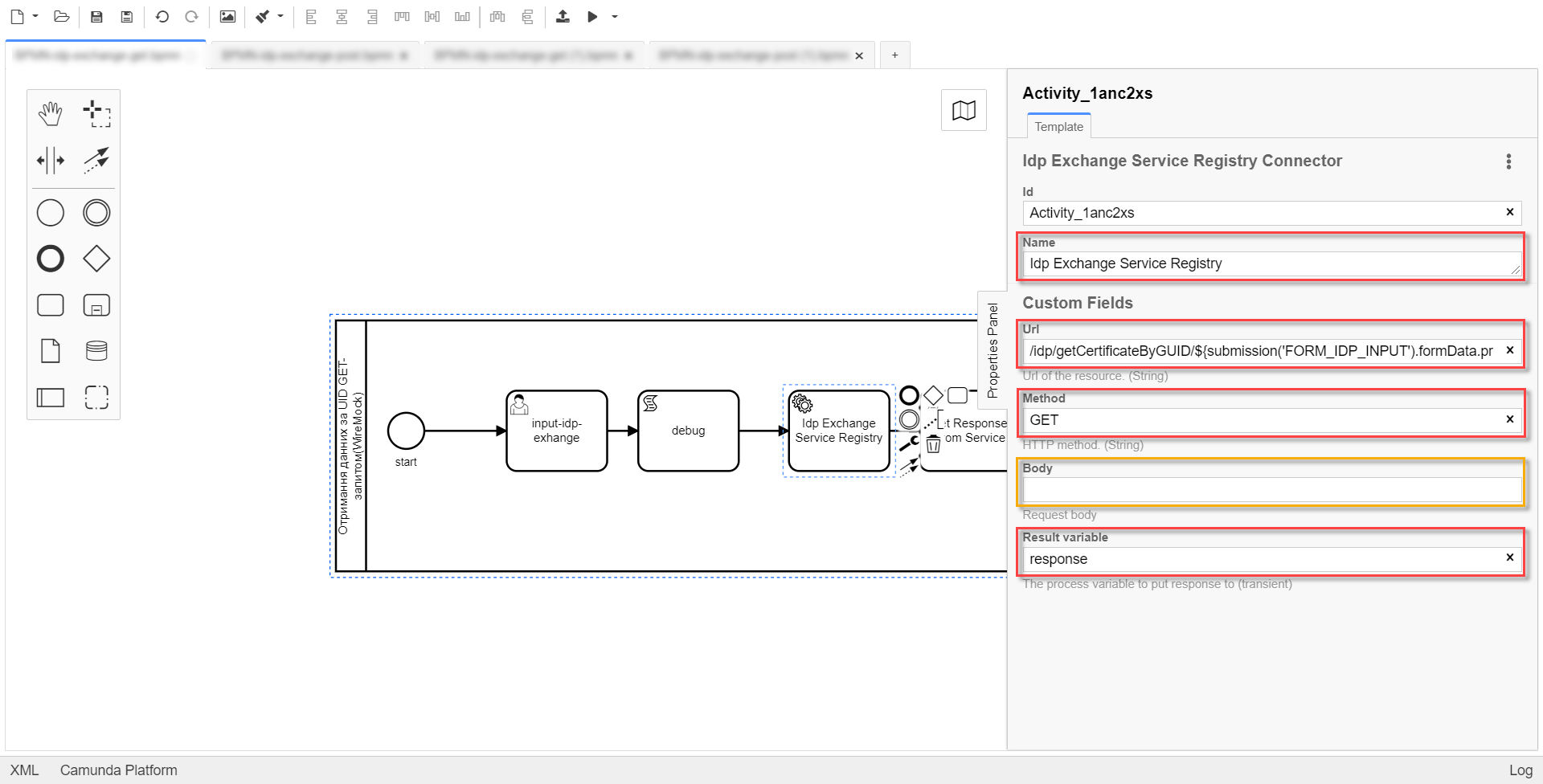Collapse the vertical Properties Panel handle

[993, 350]
